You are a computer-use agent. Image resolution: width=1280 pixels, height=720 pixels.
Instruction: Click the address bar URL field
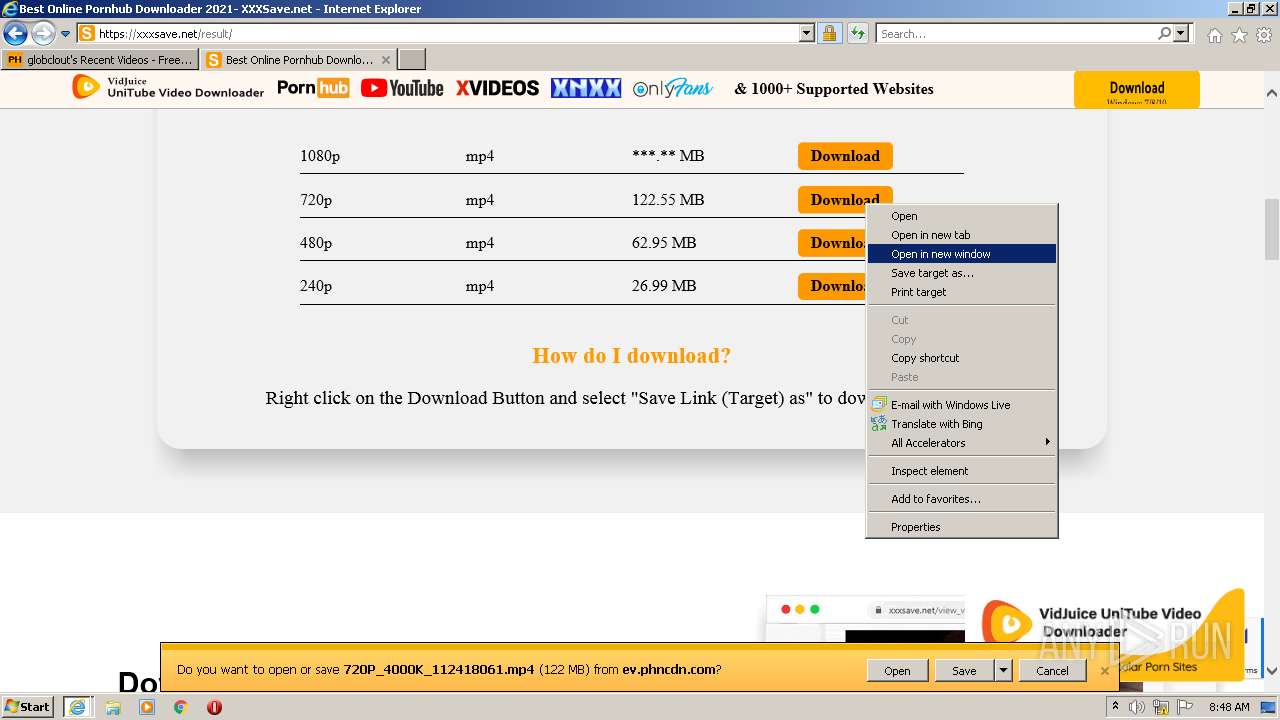pos(447,33)
